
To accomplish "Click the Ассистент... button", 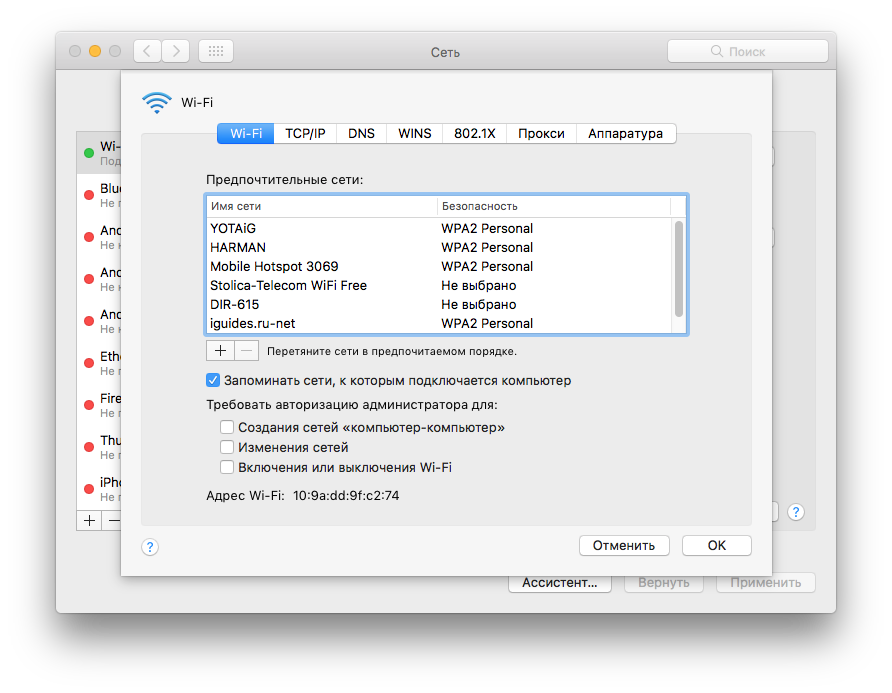I will 560,583.
